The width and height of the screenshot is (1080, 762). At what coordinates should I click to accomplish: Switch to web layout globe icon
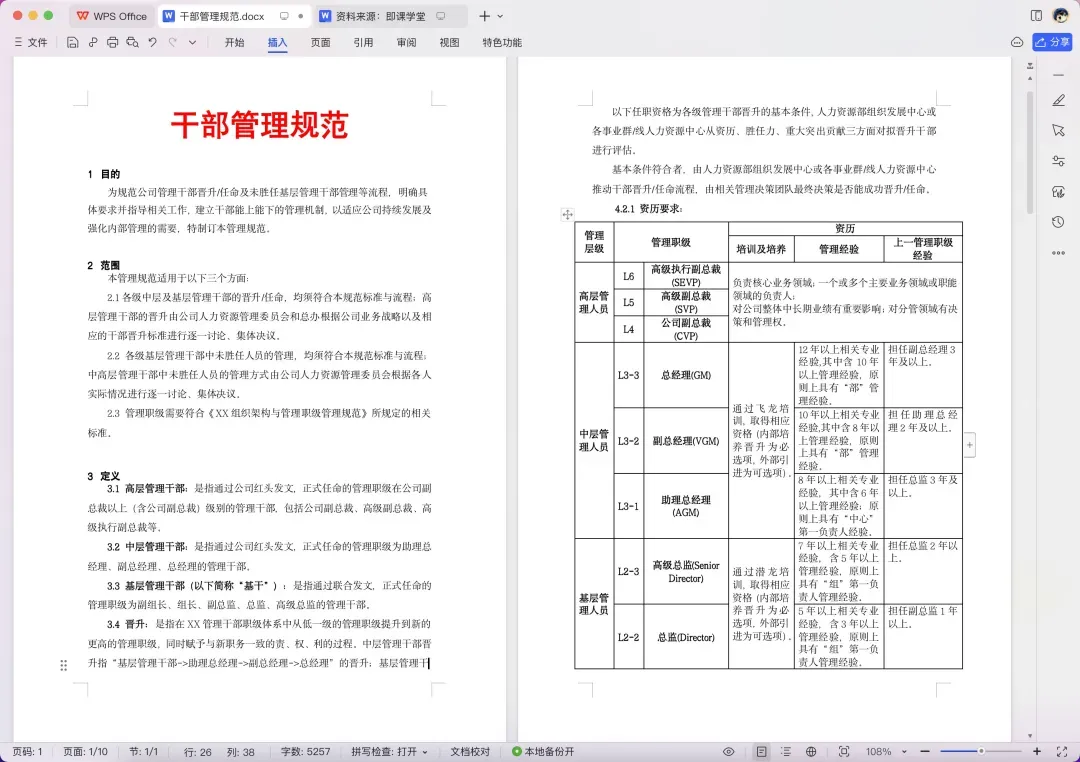[x=811, y=751]
